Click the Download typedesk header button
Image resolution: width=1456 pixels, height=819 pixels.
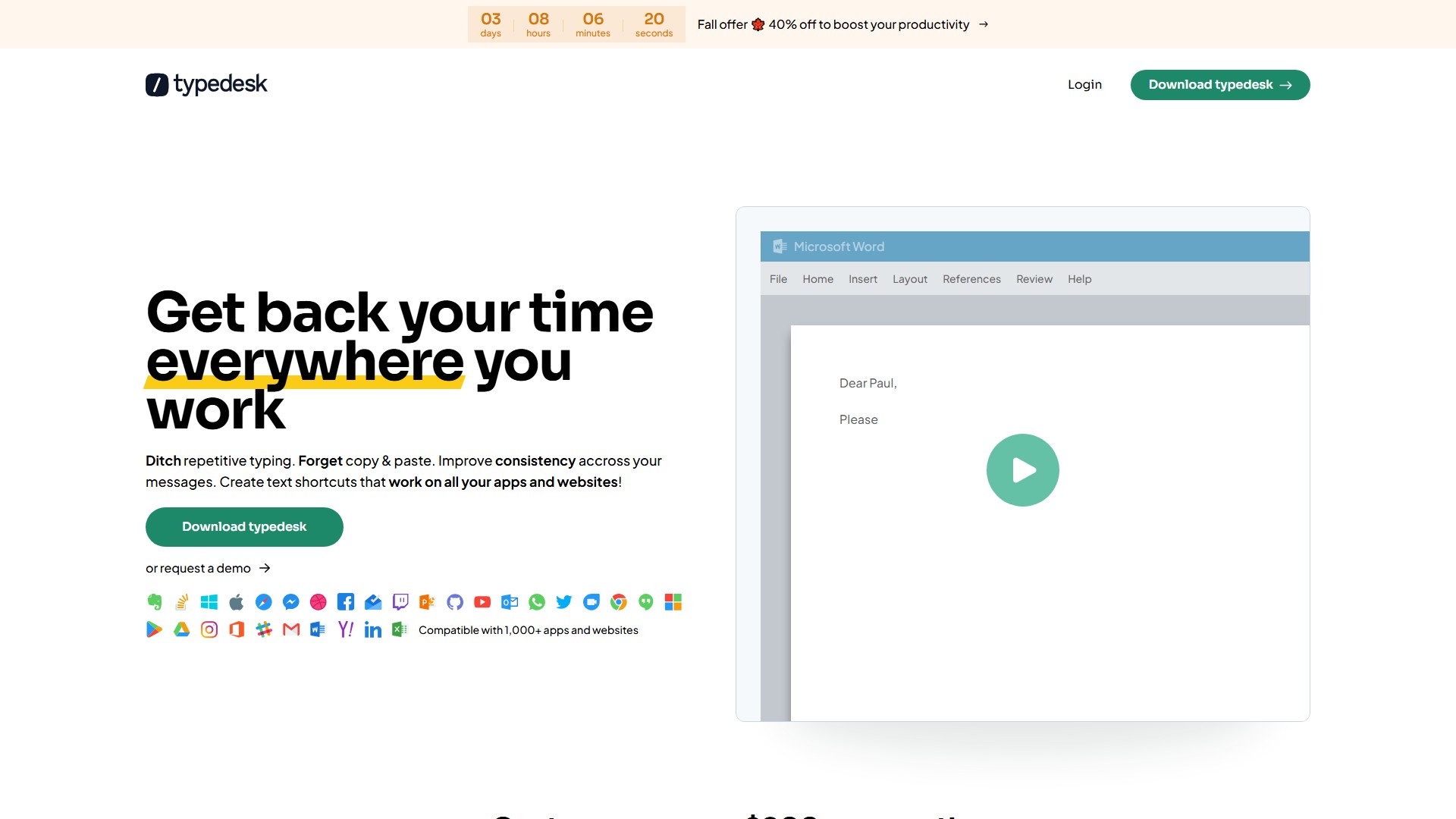[x=1220, y=84]
